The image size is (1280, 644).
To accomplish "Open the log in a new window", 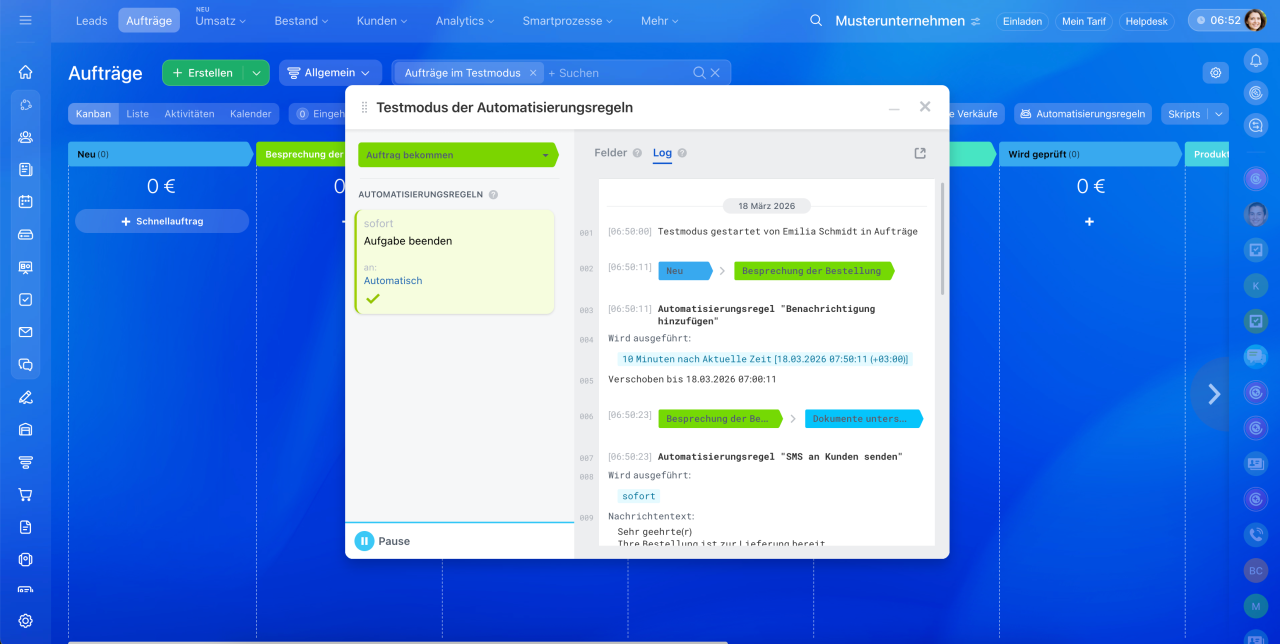I will (x=920, y=153).
